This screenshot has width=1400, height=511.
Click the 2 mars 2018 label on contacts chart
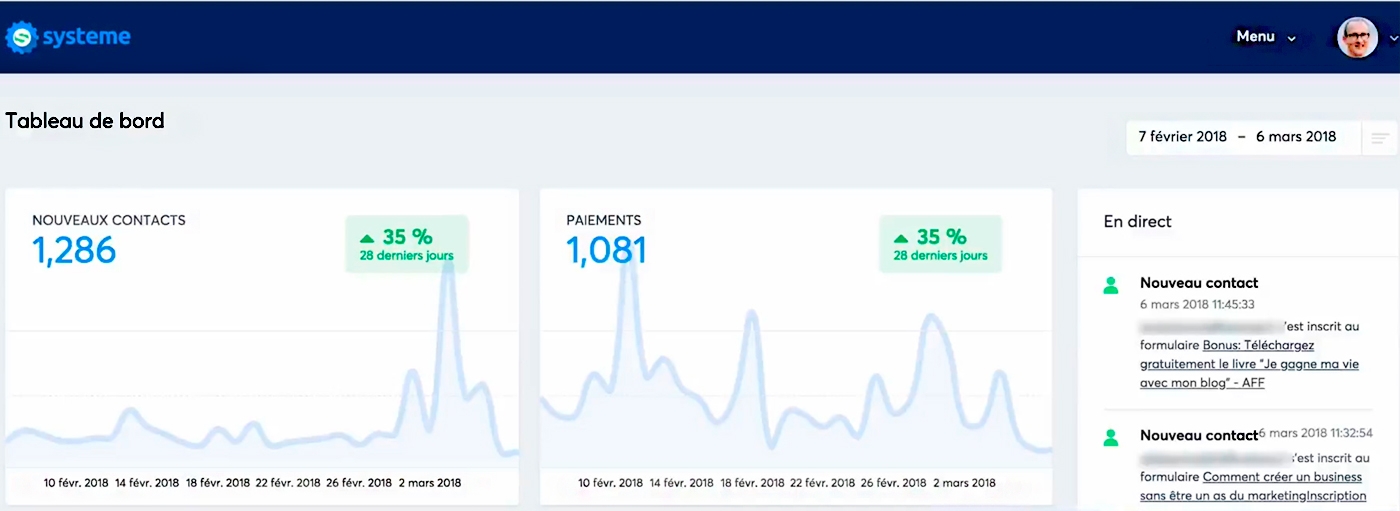(430, 483)
